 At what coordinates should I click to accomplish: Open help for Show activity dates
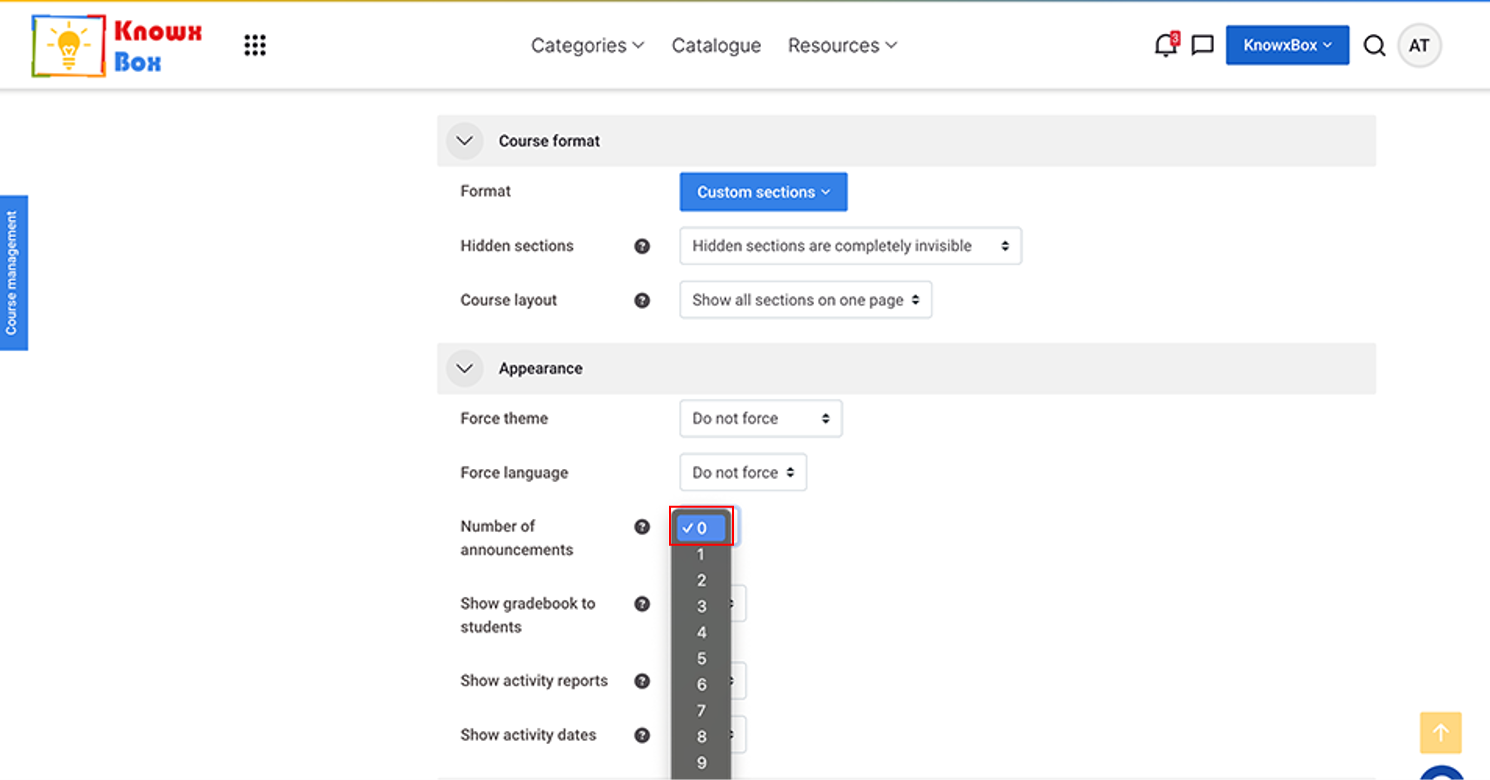pos(642,735)
